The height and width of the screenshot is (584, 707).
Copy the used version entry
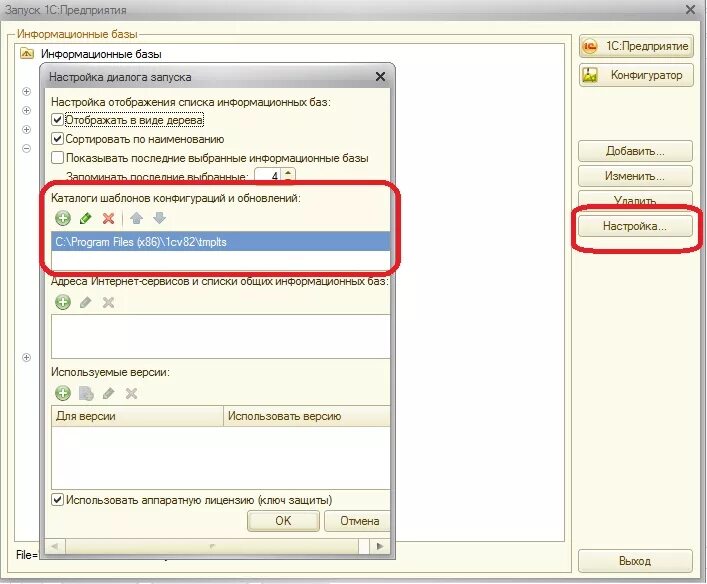coord(86,393)
